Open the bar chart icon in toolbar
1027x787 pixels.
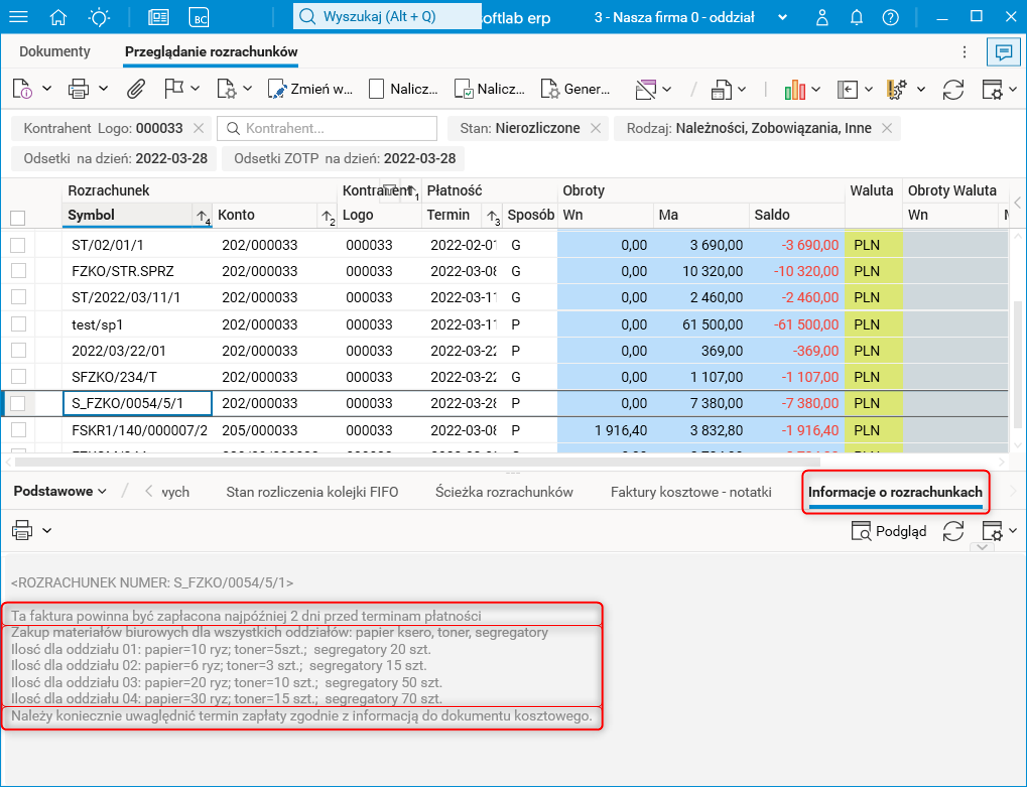pos(795,89)
